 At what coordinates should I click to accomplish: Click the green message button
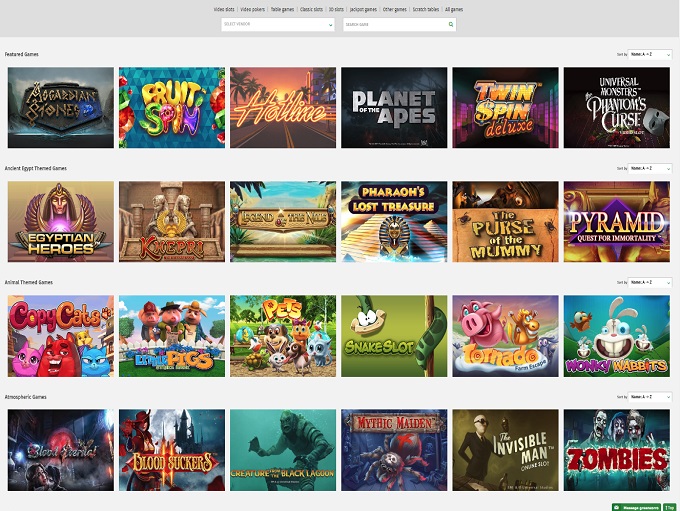pos(635,506)
